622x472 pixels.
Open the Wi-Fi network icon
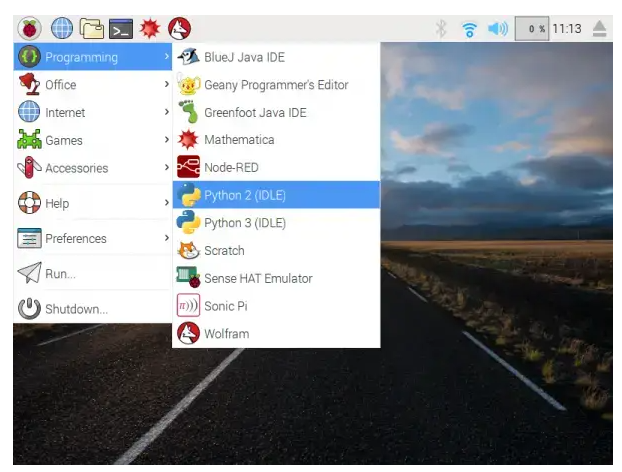tap(469, 29)
